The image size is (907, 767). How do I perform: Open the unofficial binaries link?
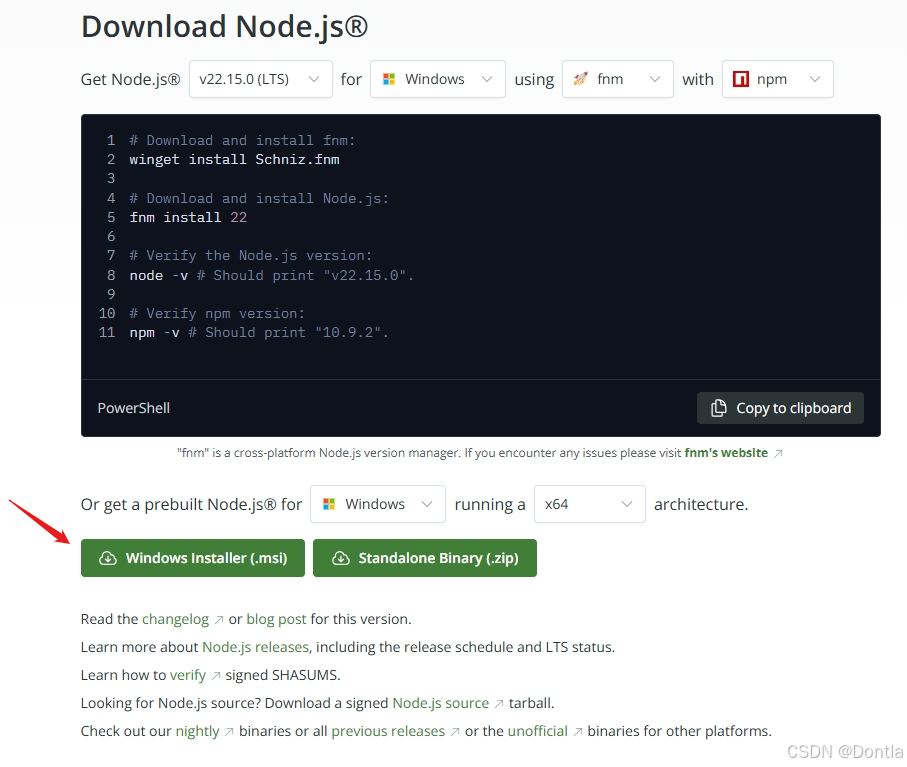tap(538, 732)
